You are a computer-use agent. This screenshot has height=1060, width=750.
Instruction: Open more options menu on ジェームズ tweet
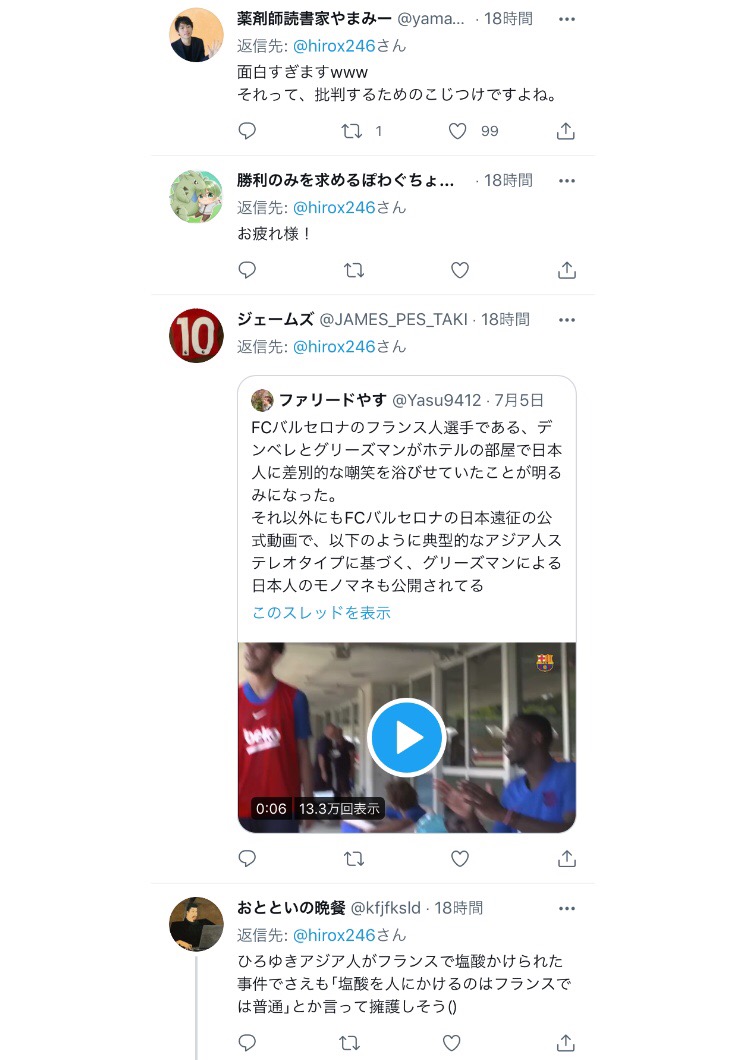[x=567, y=320]
